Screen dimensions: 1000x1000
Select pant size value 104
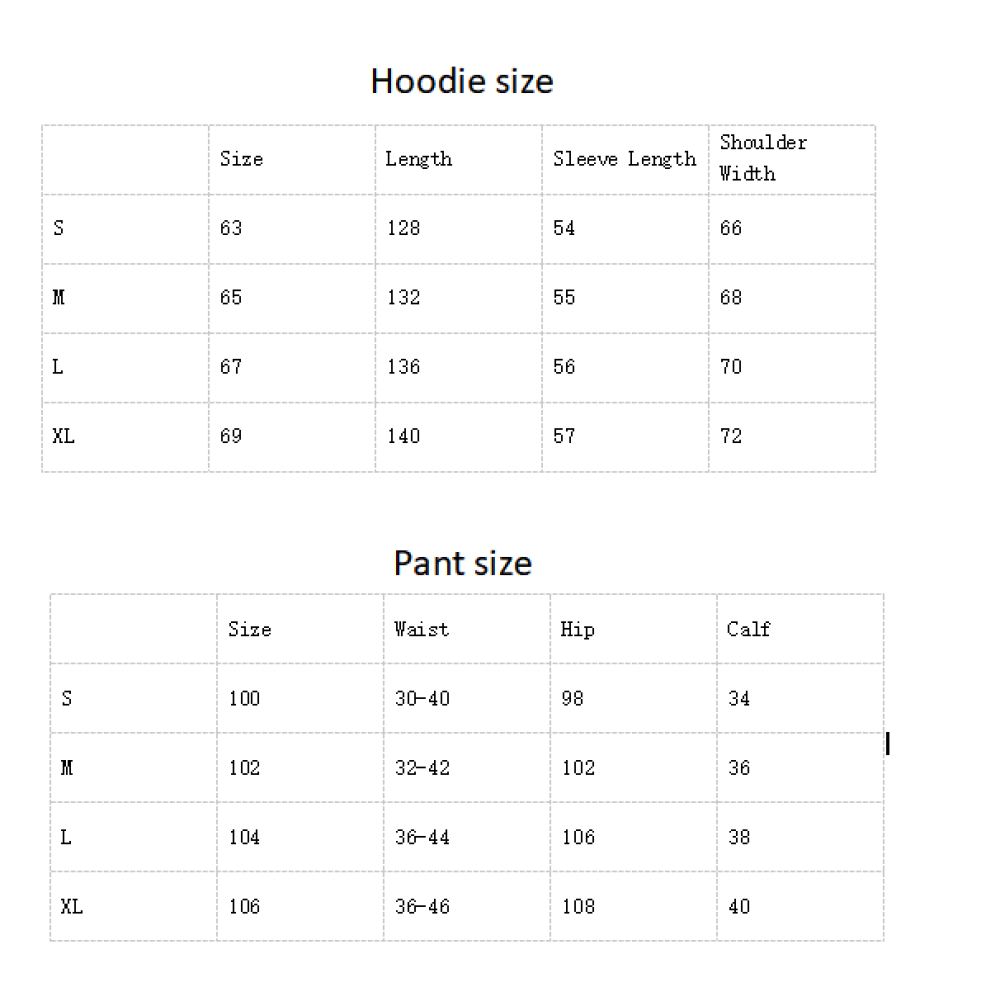(300, 837)
